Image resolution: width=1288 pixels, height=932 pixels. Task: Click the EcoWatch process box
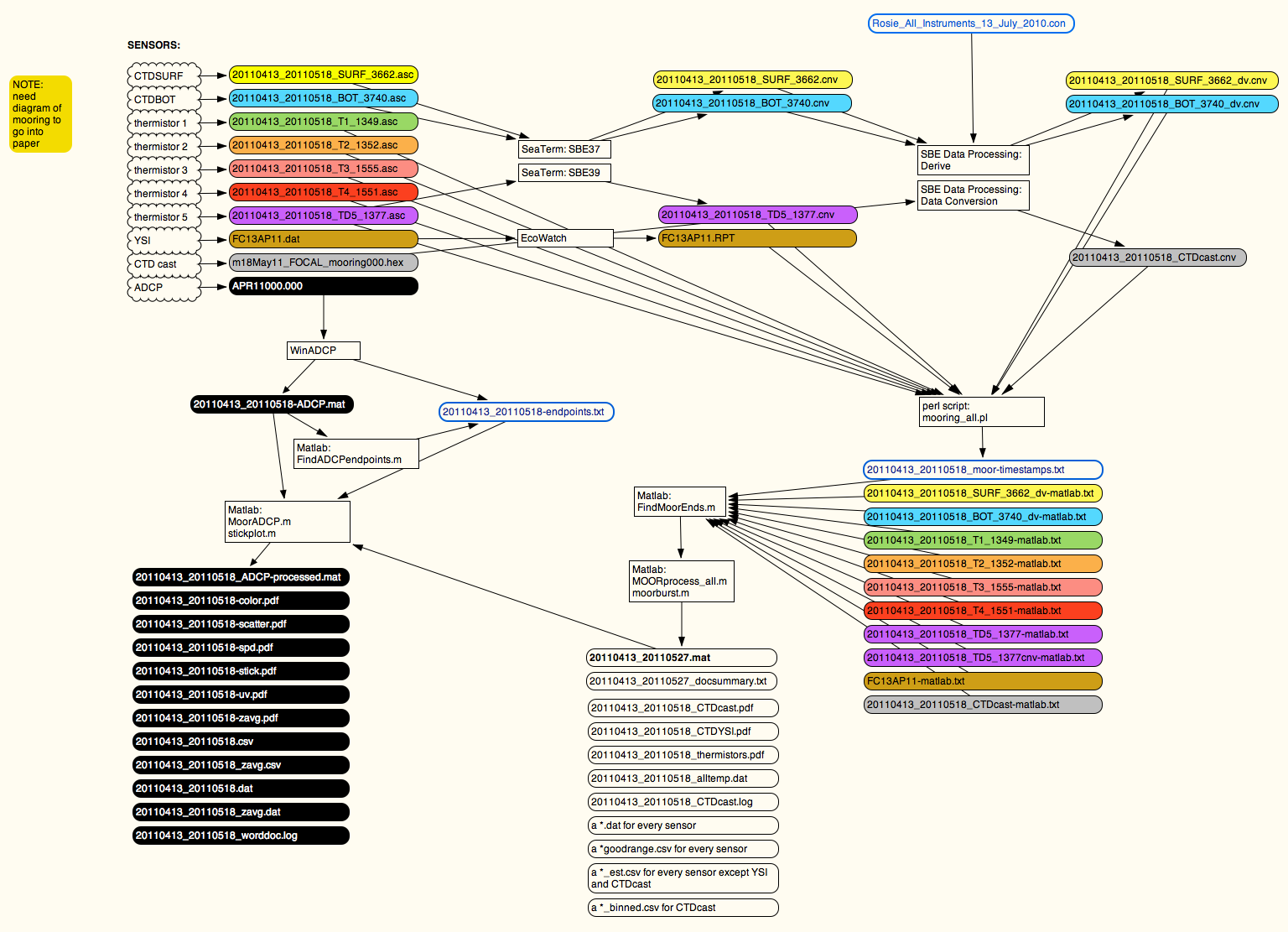565,238
